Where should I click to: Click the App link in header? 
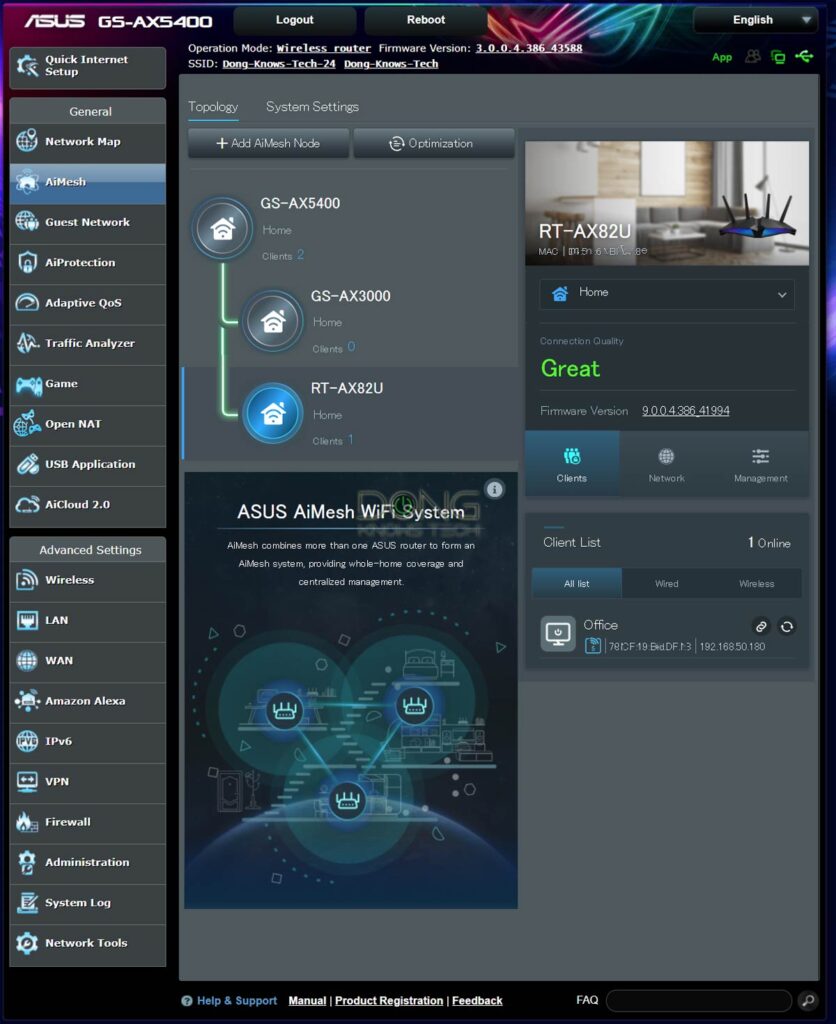(x=722, y=57)
